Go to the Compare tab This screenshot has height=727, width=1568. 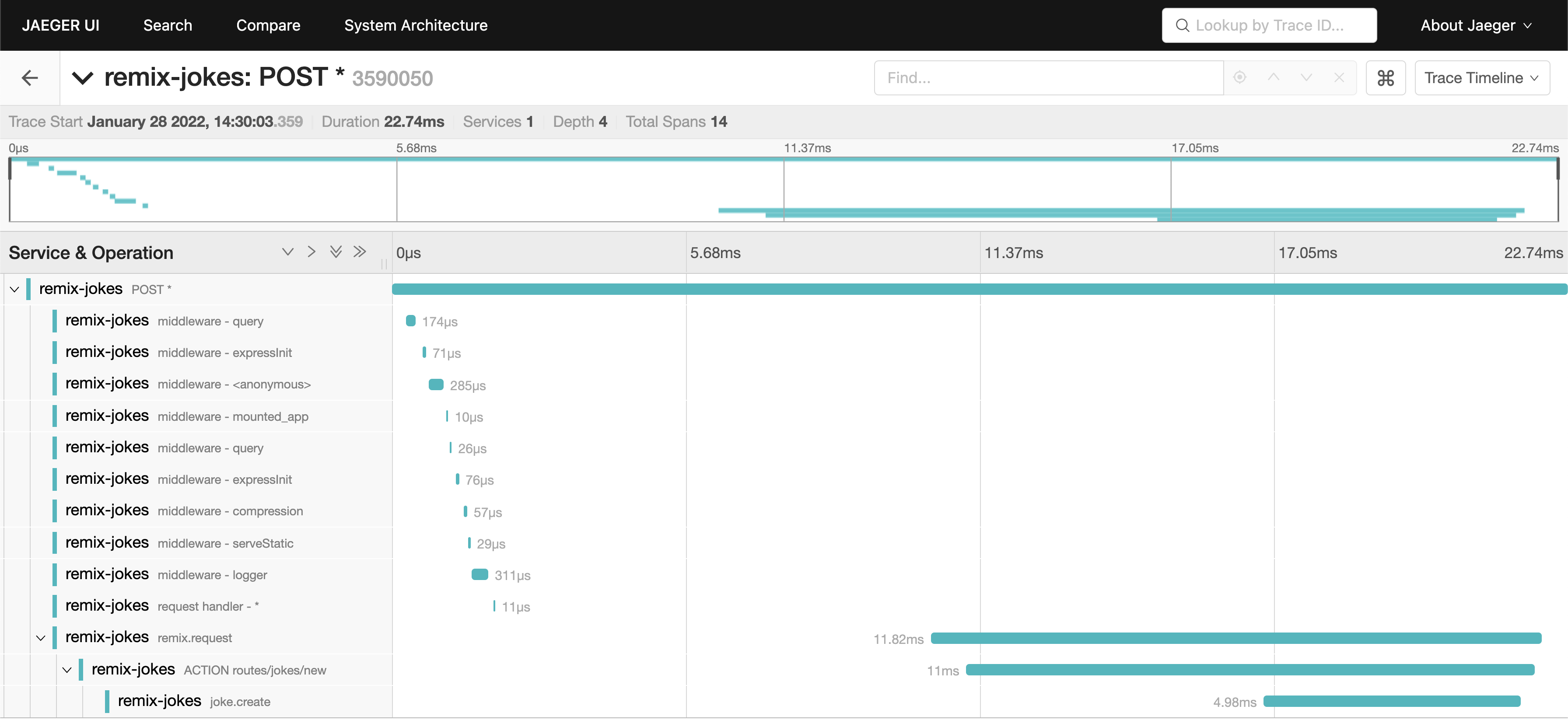click(x=268, y=25)
